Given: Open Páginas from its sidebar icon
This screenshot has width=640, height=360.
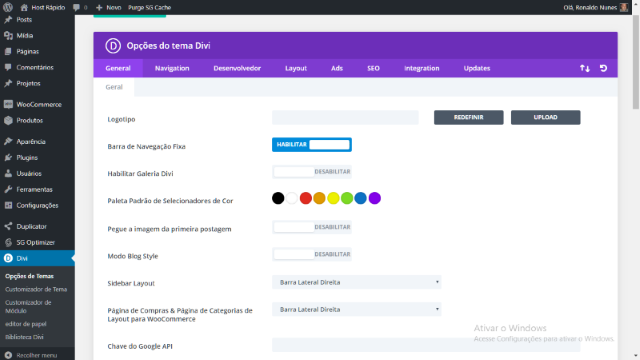Looking at the screenshot, I should [8, 51].
